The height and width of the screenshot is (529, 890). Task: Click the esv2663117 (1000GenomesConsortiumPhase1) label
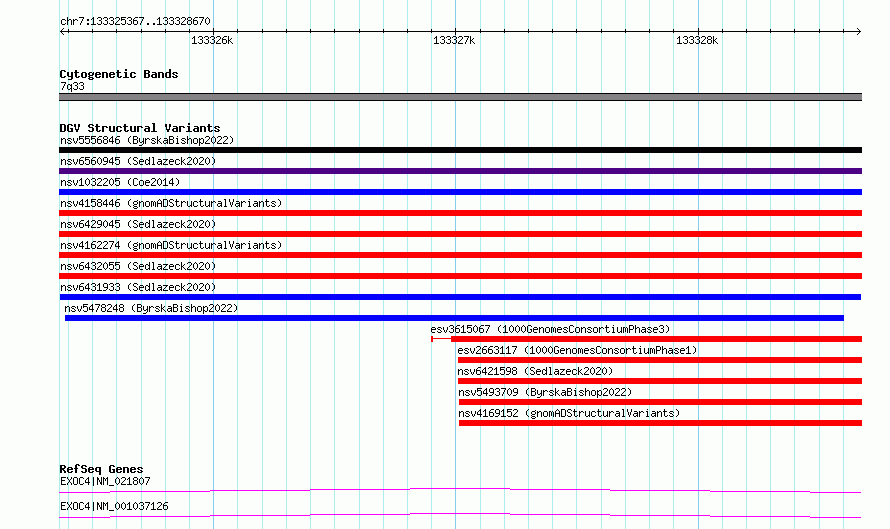pyautogui.click(x=577, y=350)
